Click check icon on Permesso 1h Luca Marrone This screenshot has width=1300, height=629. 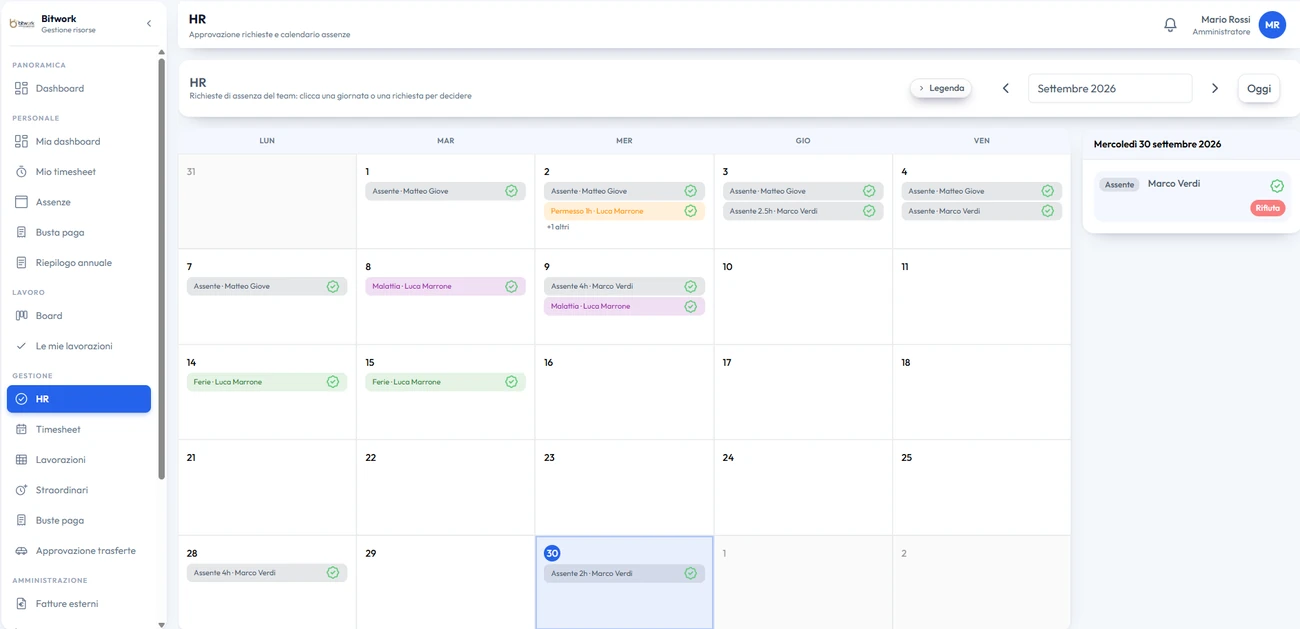tap(690, 211)
